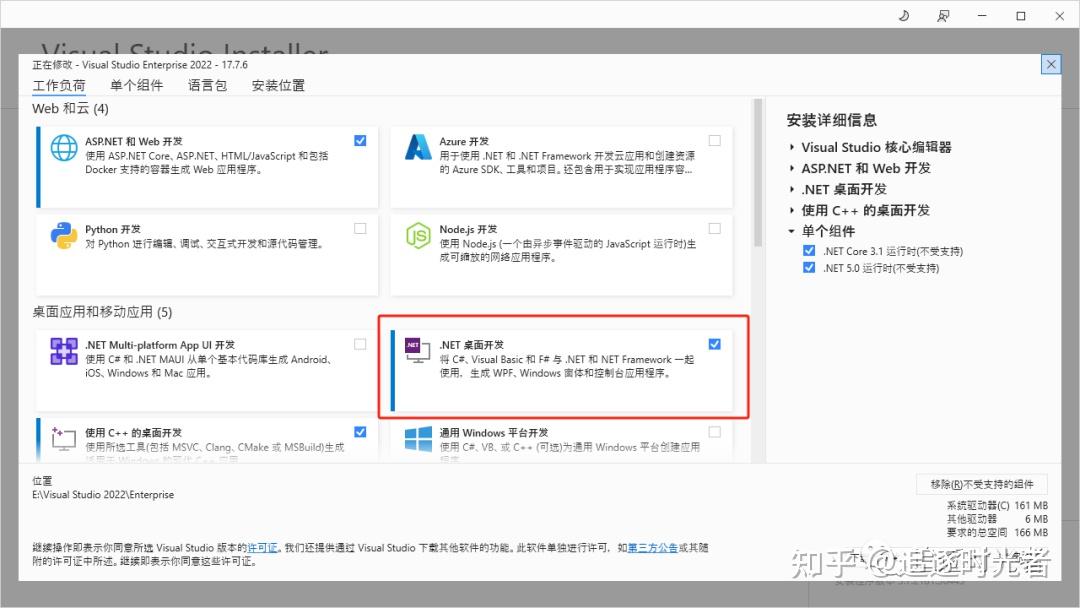This screenshot has height=608, width=1080.
Task: Collapse the 单个组件 section
Action: click(791, 230)
